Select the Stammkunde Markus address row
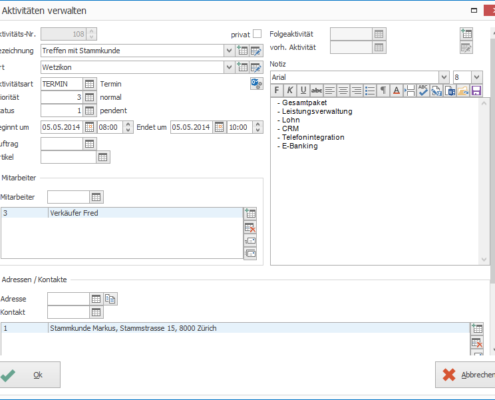 click(235, 328)
